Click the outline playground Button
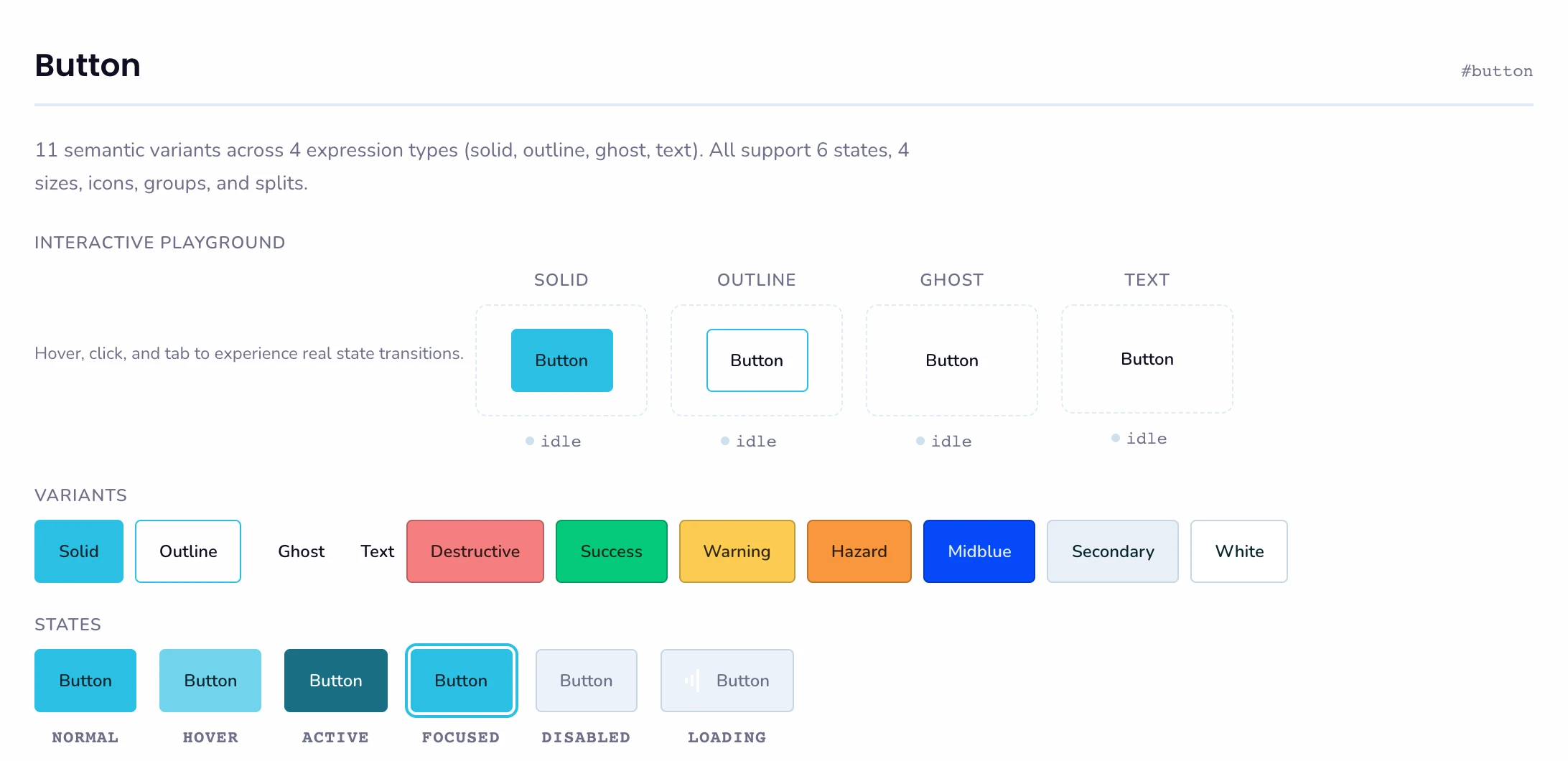Image resolution: width=1568 pixels, height=761 pixels. (757, 360)
